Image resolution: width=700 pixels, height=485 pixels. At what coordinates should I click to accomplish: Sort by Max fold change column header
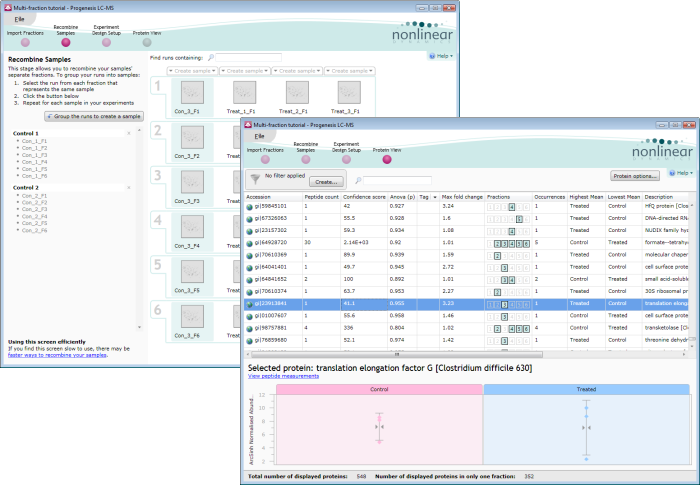462,197
